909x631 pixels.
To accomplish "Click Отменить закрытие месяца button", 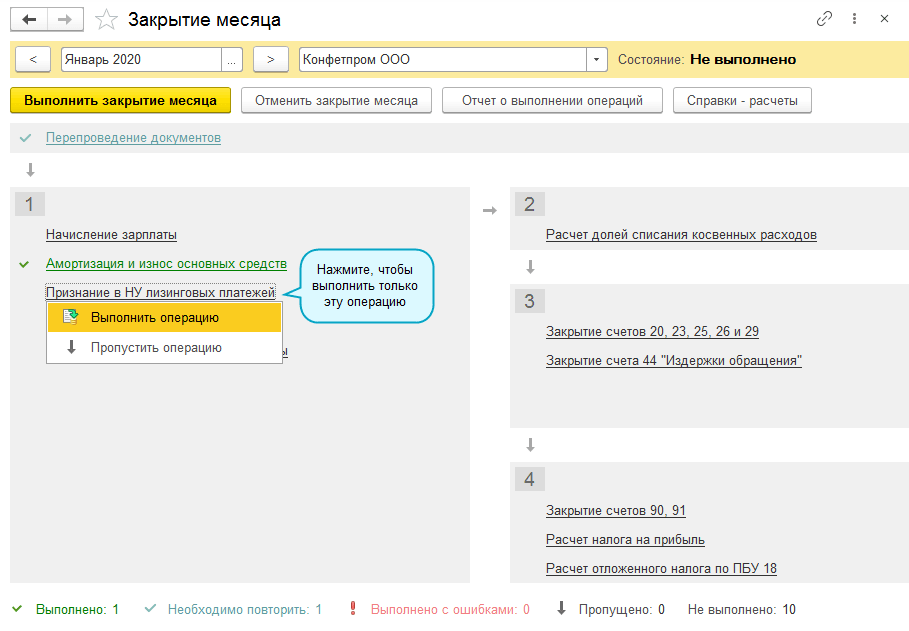I will [336, 101].
